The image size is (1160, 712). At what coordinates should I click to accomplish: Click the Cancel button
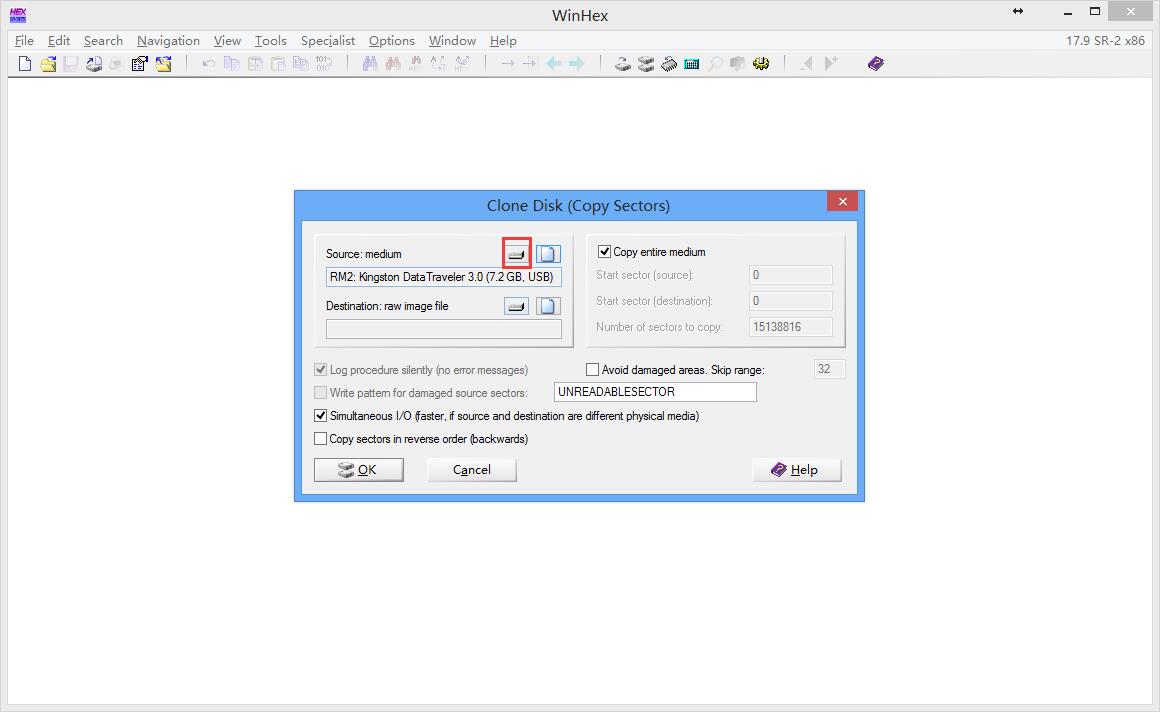coord(471,470)
